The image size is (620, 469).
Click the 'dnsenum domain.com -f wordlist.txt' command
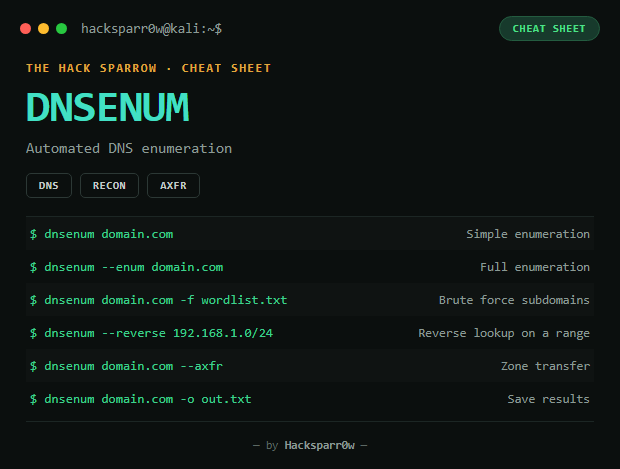166,300
